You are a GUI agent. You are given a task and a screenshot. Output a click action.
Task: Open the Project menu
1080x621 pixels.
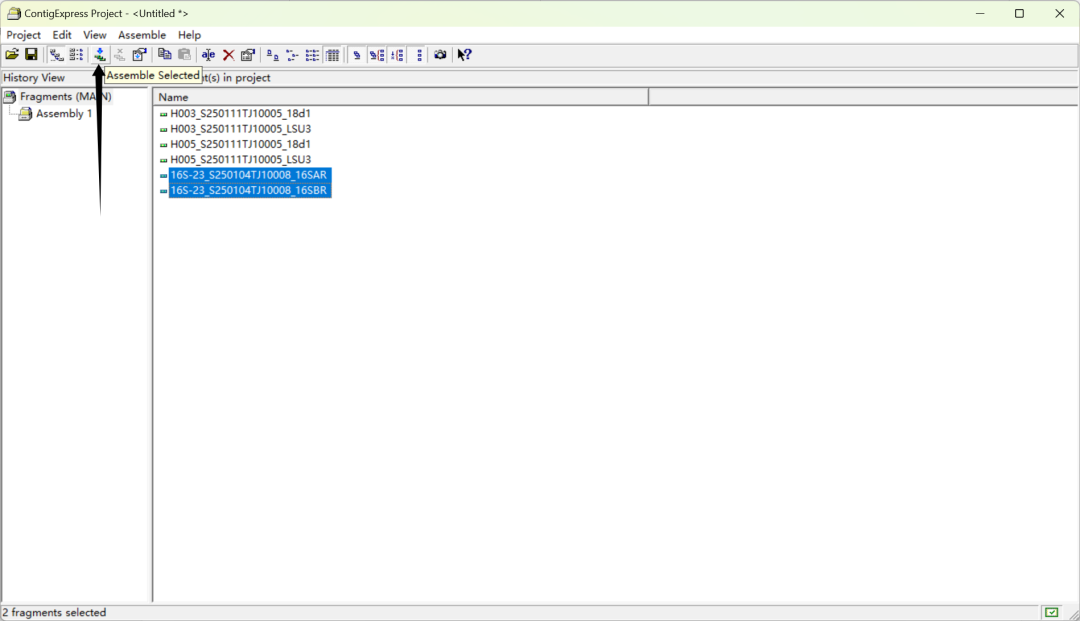[23, 34]
